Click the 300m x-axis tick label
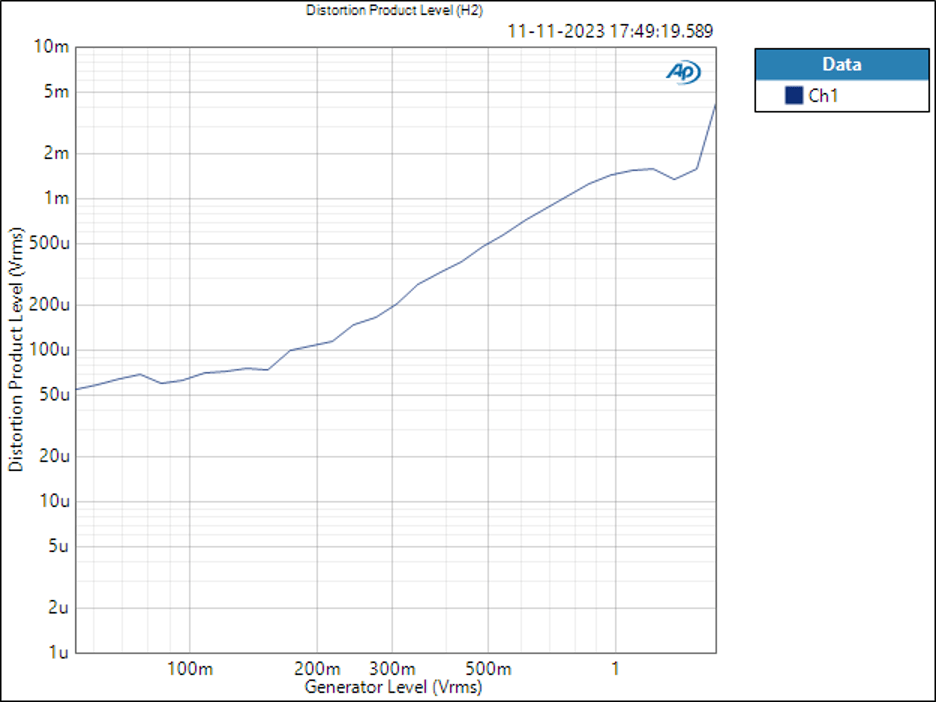 point(392,669)
